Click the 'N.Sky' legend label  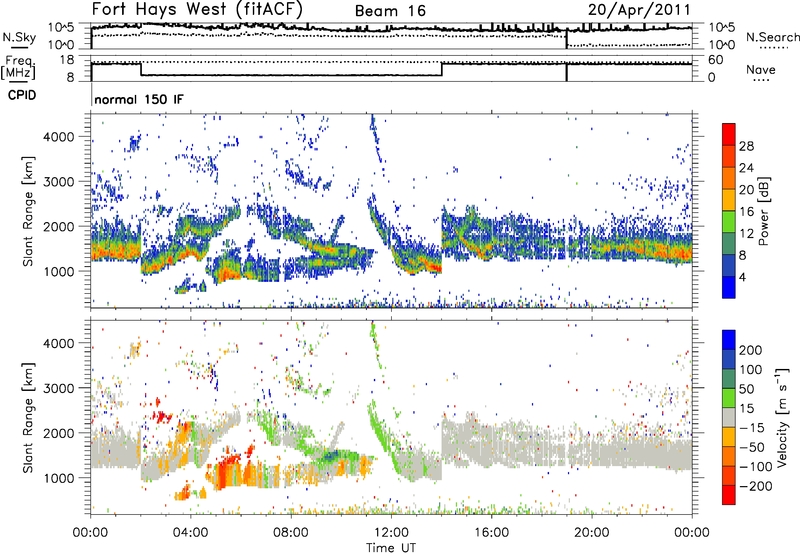[19, 37]
